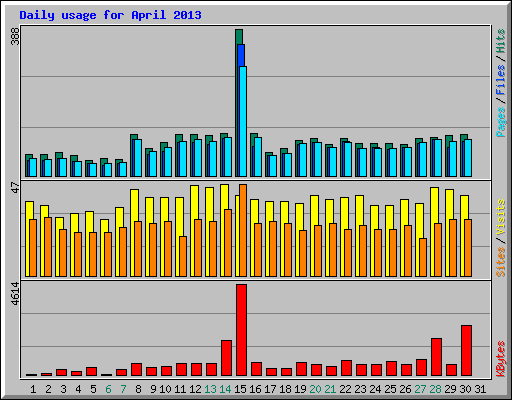Click the red KBytes bar for day 28
512x400 pixels.
pos(436,357)
